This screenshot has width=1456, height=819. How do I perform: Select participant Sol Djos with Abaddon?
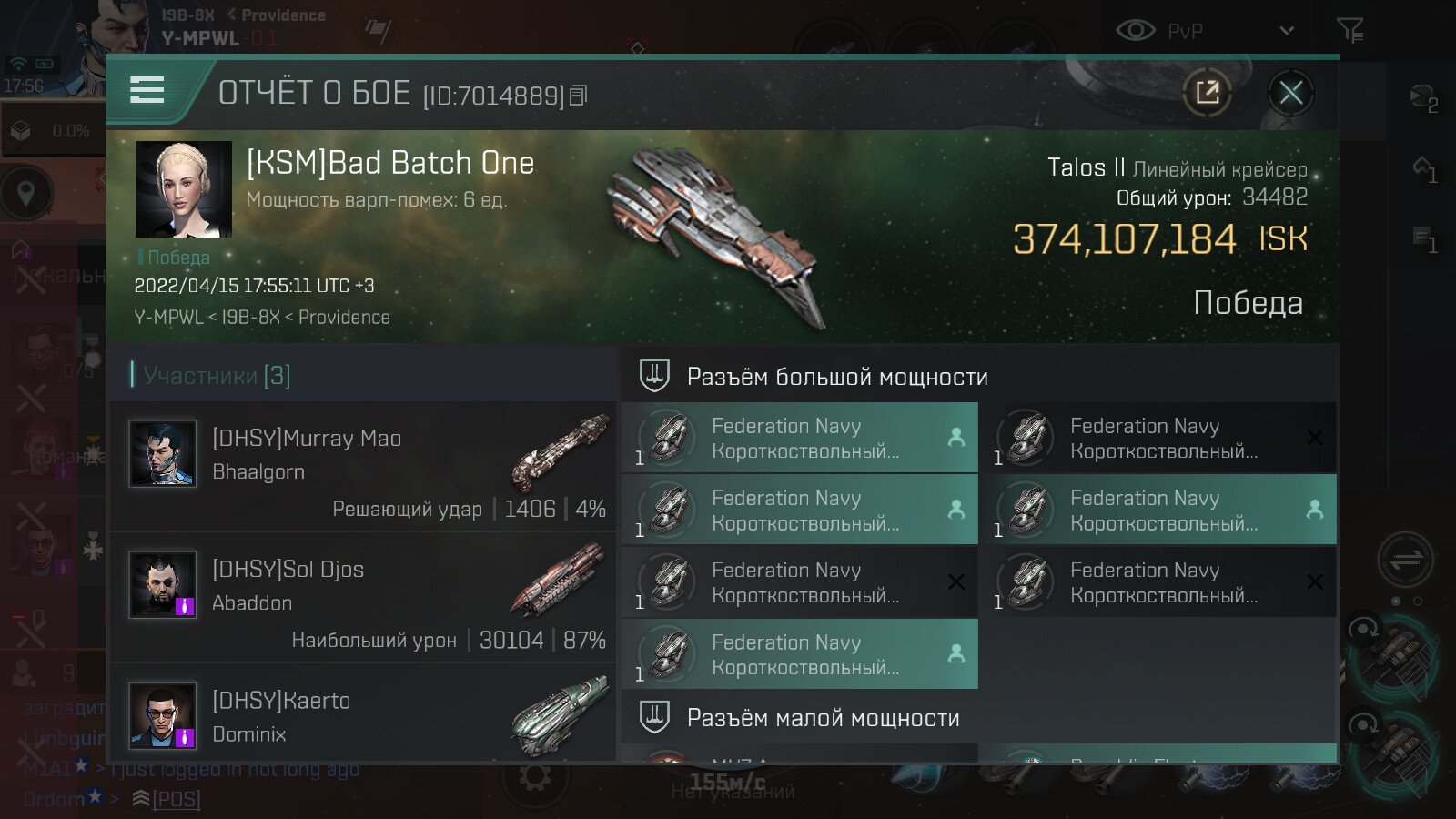(x=364, y=597)
